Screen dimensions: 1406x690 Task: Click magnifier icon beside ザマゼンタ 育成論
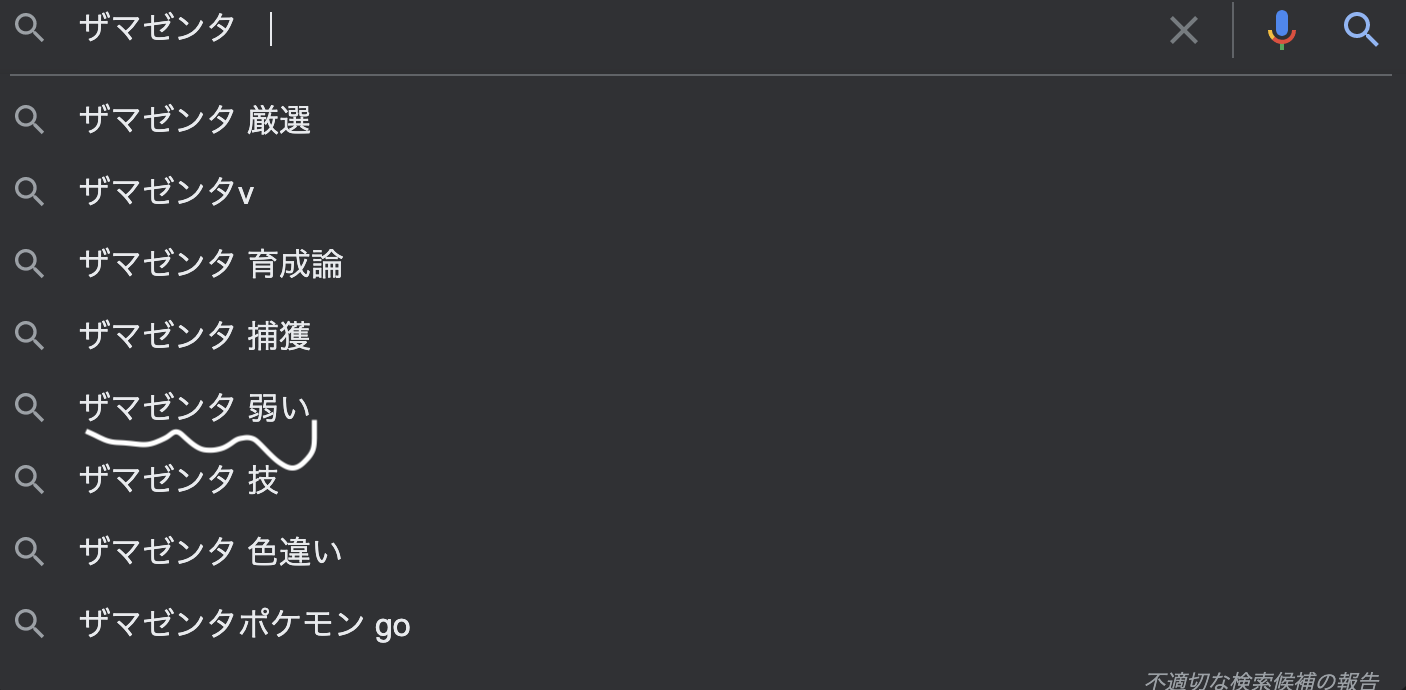[x=30, y=264]
